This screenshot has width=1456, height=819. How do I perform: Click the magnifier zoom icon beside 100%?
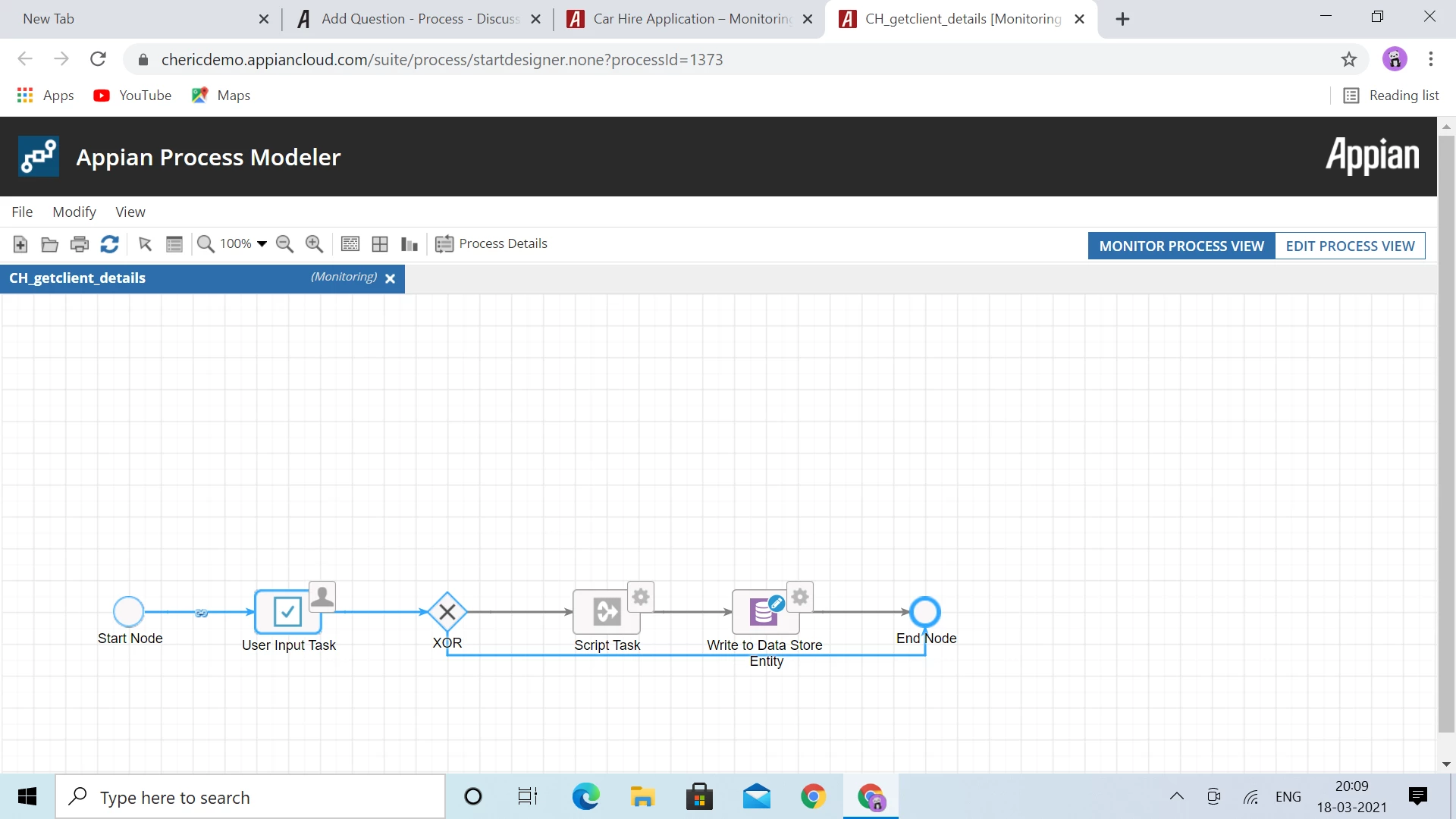click(206, 244)
